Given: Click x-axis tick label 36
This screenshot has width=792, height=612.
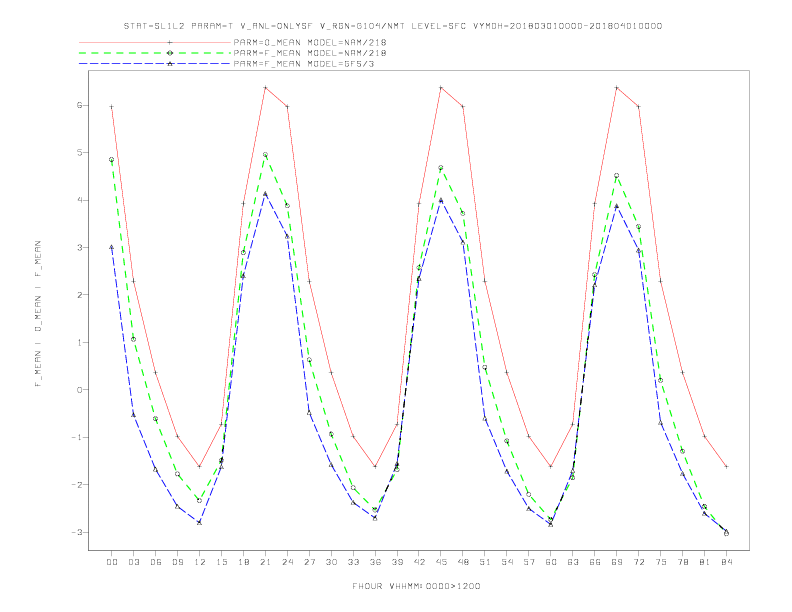Looking at the screenshot, I should (x=375, y=562).
